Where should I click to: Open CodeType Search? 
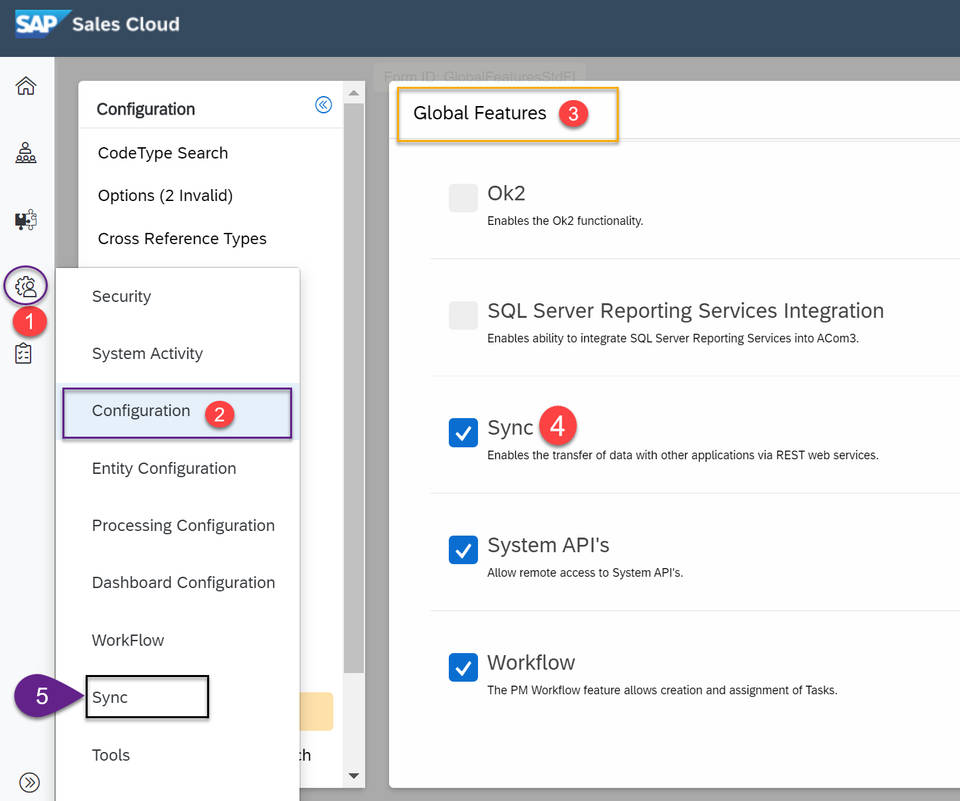163,152
